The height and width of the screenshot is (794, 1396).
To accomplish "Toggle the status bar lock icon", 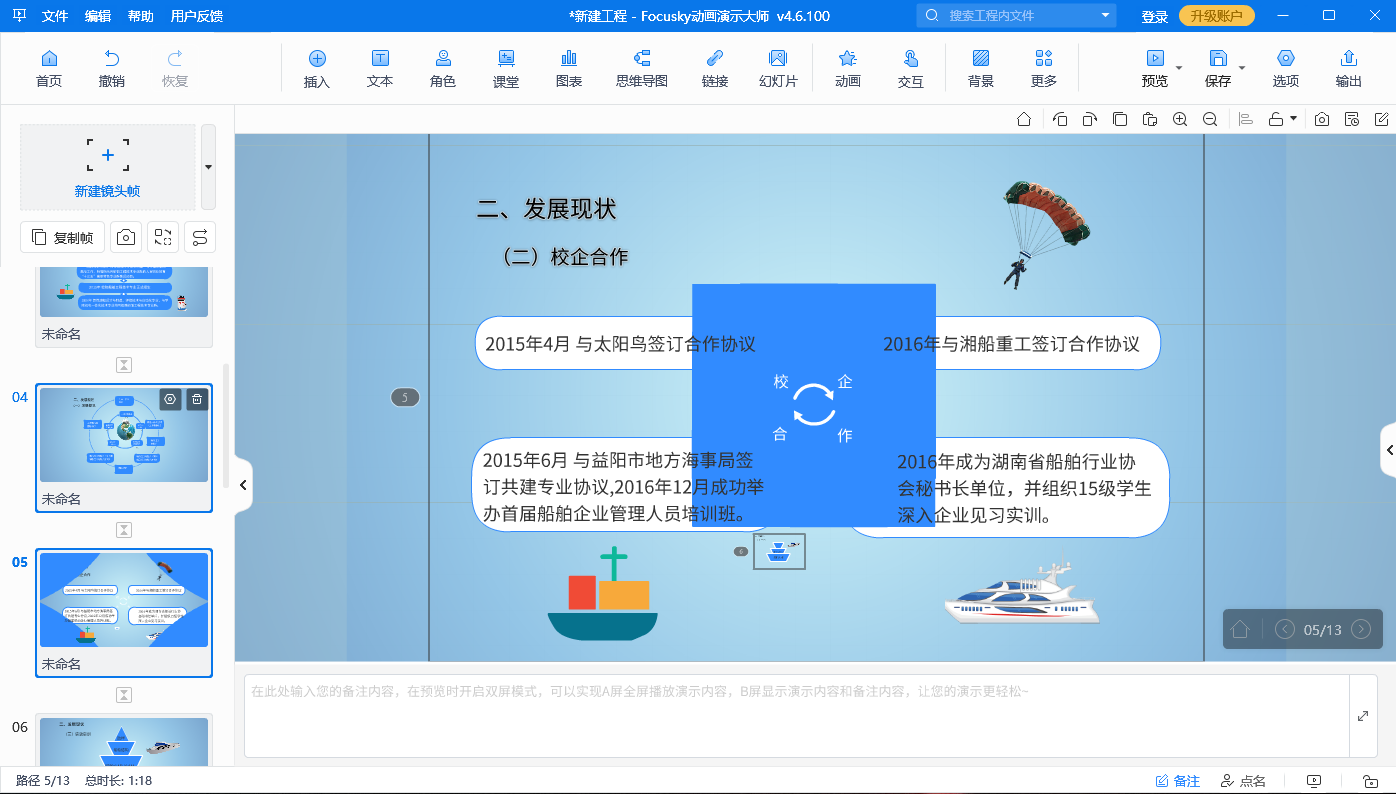I will pyautogui.click(x=1370, y=781).
